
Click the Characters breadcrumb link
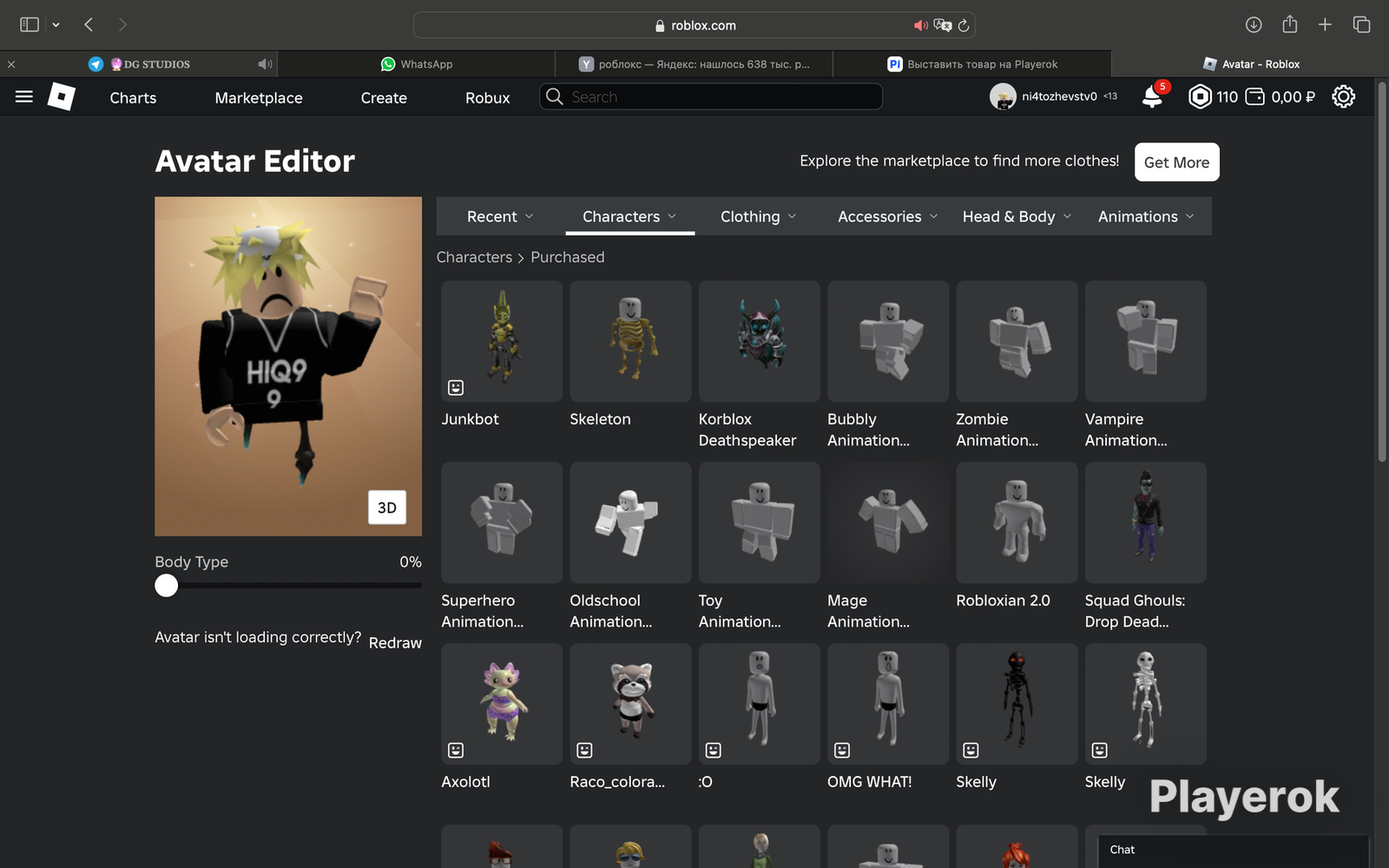coord(474,257)
